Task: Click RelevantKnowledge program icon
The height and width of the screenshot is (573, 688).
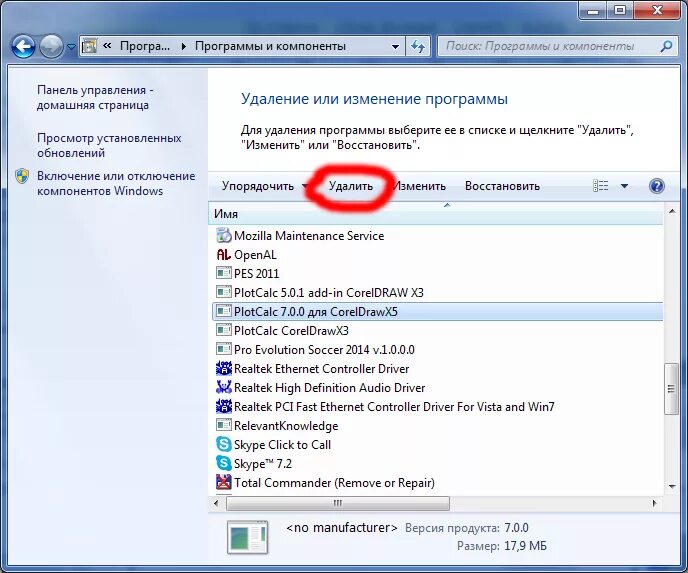Action: [224, 425]
